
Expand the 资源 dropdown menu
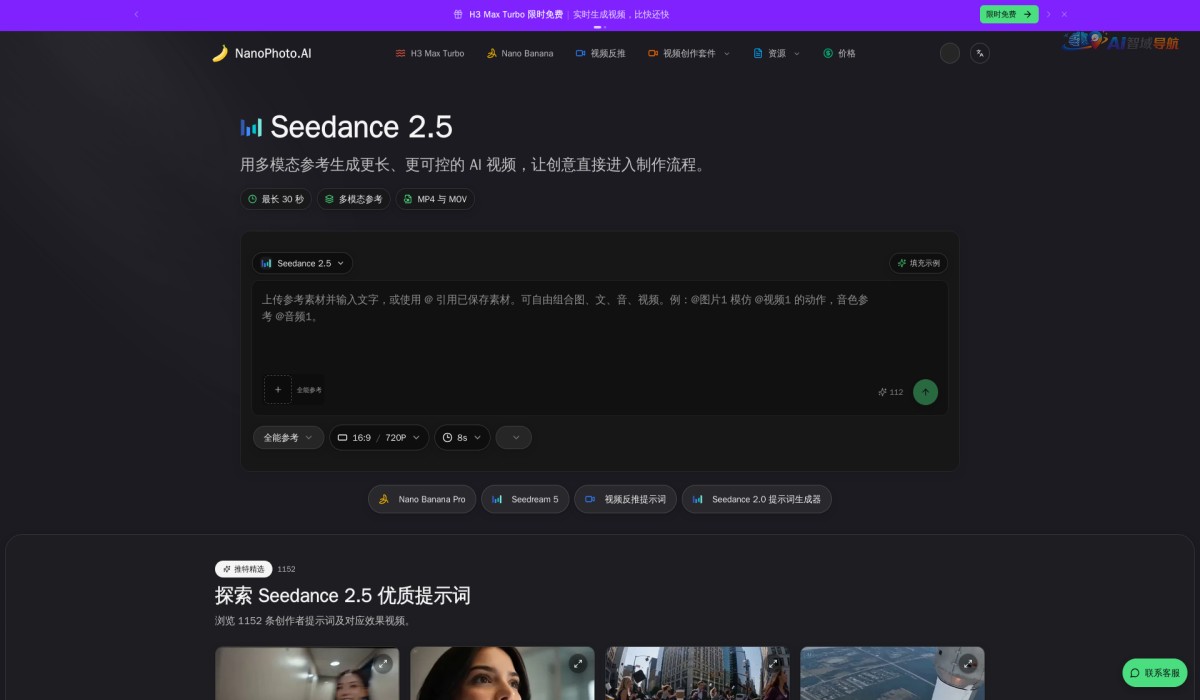point(777,53)
